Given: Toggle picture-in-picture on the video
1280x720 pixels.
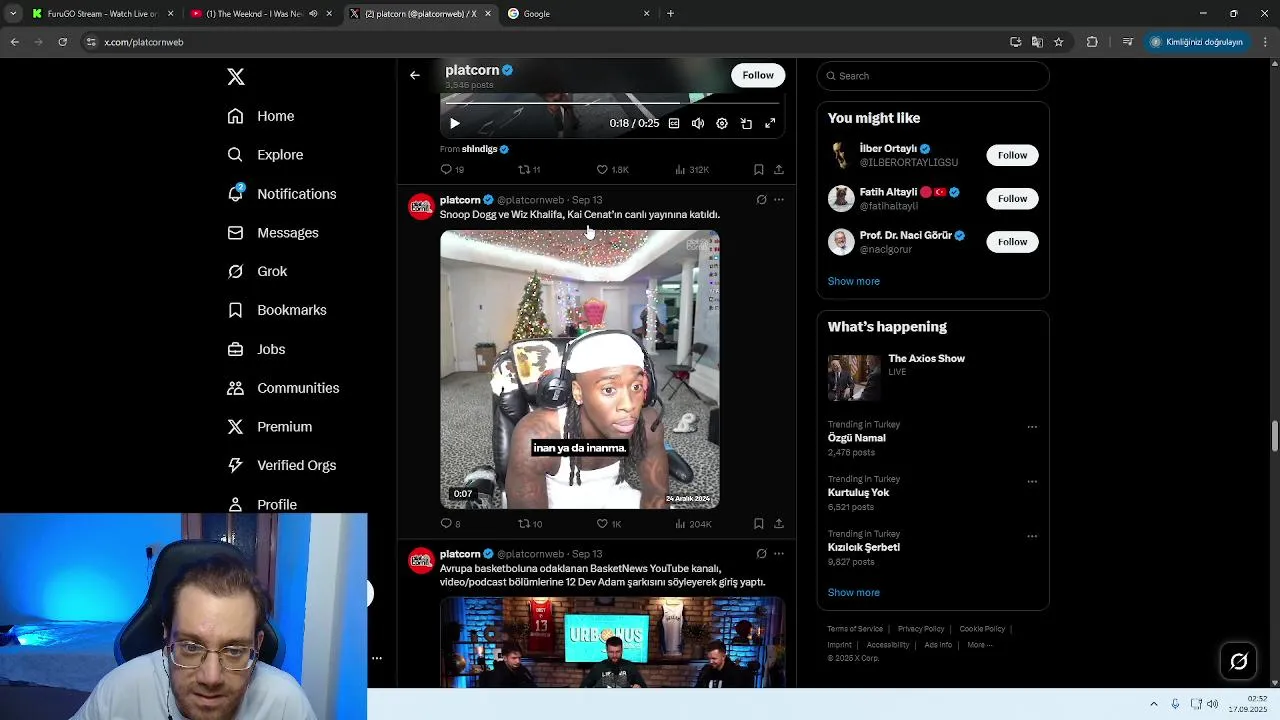Looking at the screenshot, I should (746, 124).
